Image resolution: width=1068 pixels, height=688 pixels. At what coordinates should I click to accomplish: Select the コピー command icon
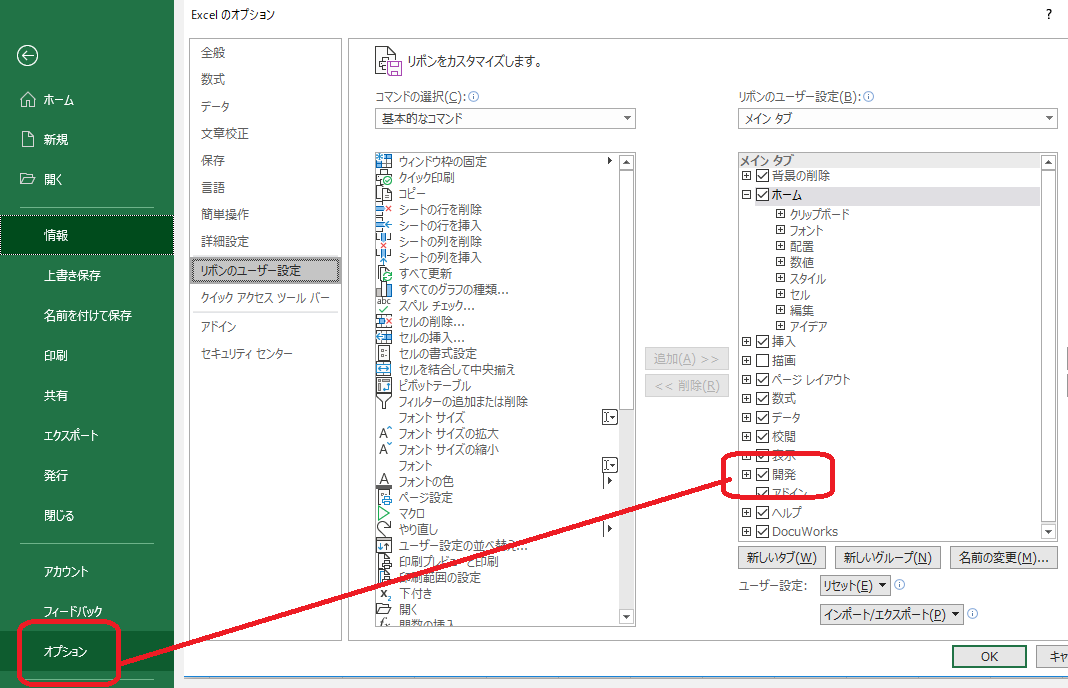(x=384, y=193)
